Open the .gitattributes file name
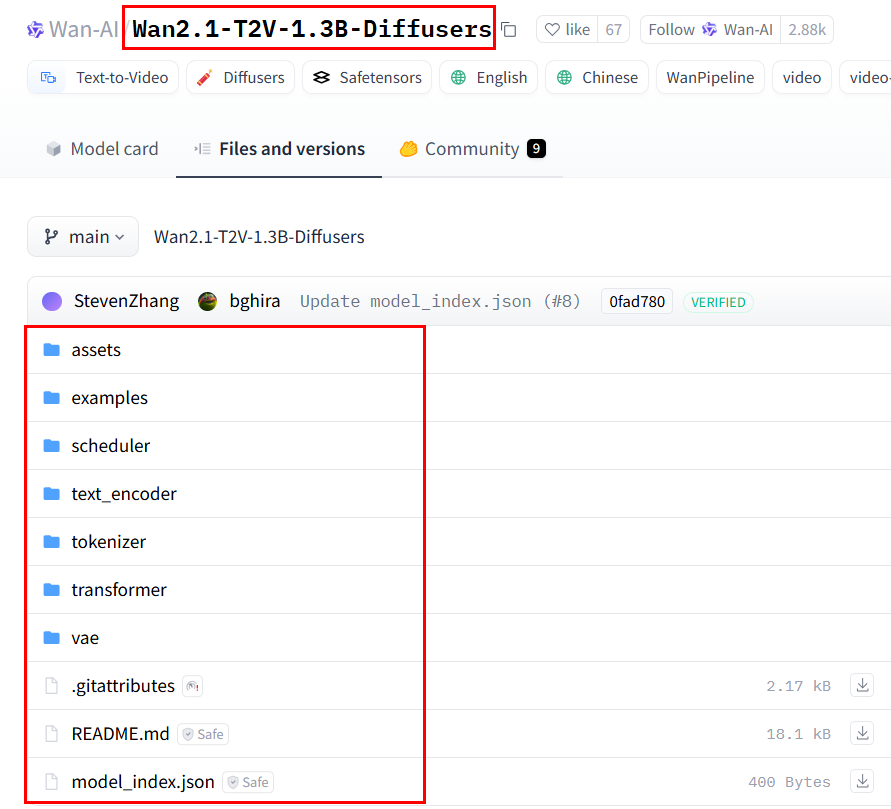891x809 pixels. [x=123, y=686]
